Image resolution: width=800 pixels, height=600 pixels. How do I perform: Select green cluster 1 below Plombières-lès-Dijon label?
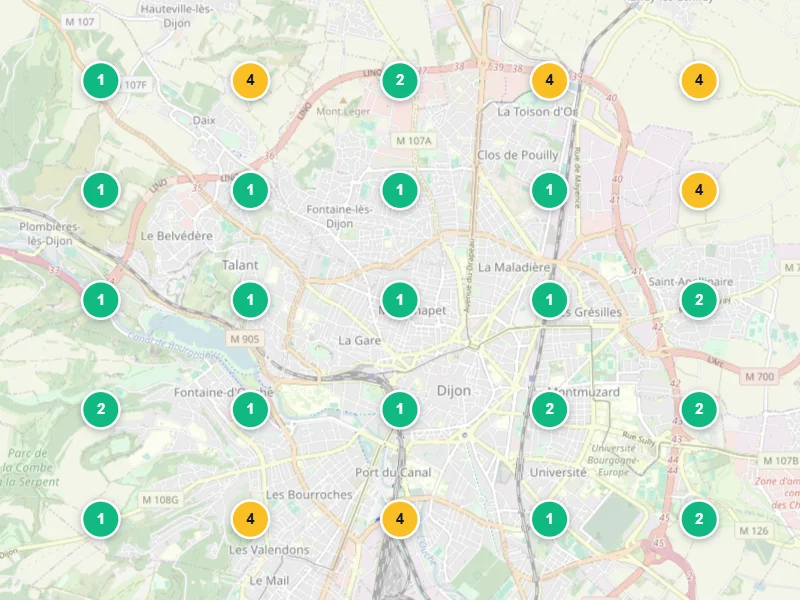coord(101,299)
